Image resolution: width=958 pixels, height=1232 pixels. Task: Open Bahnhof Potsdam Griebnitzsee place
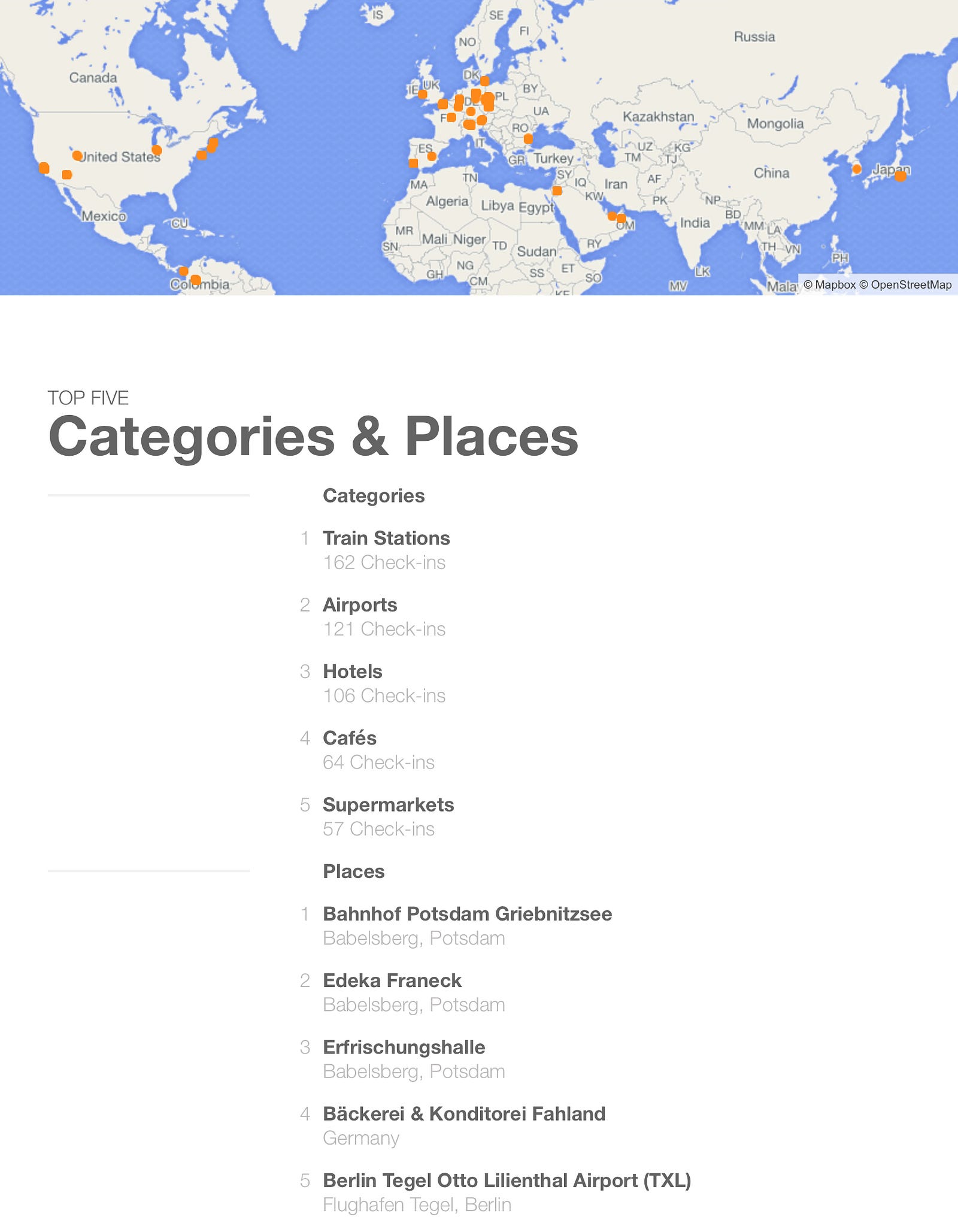[467, 913]
